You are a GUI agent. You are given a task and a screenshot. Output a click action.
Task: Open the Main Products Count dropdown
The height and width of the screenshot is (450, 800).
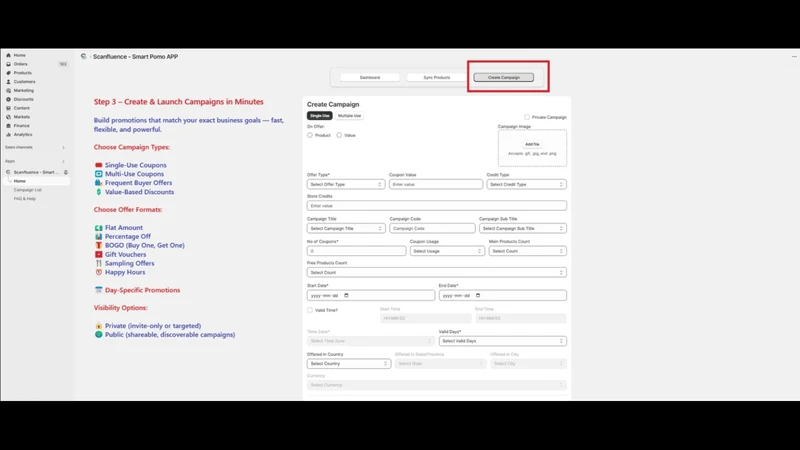pyautogui.click(x=528, y=251)
